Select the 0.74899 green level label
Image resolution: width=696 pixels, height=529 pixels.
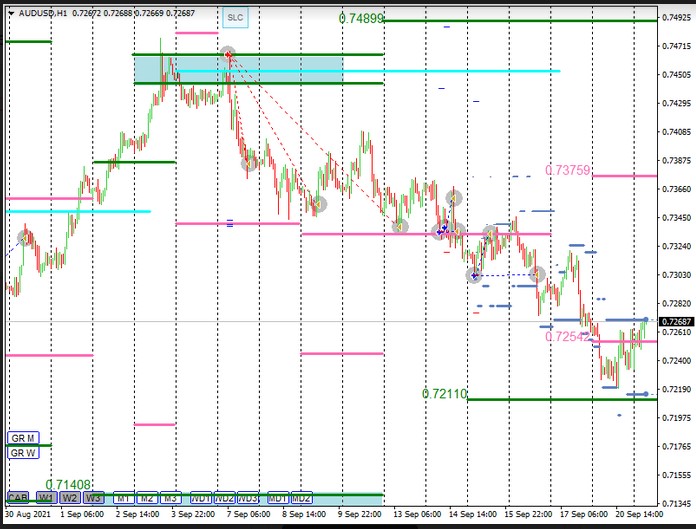[x=360, y=19]
